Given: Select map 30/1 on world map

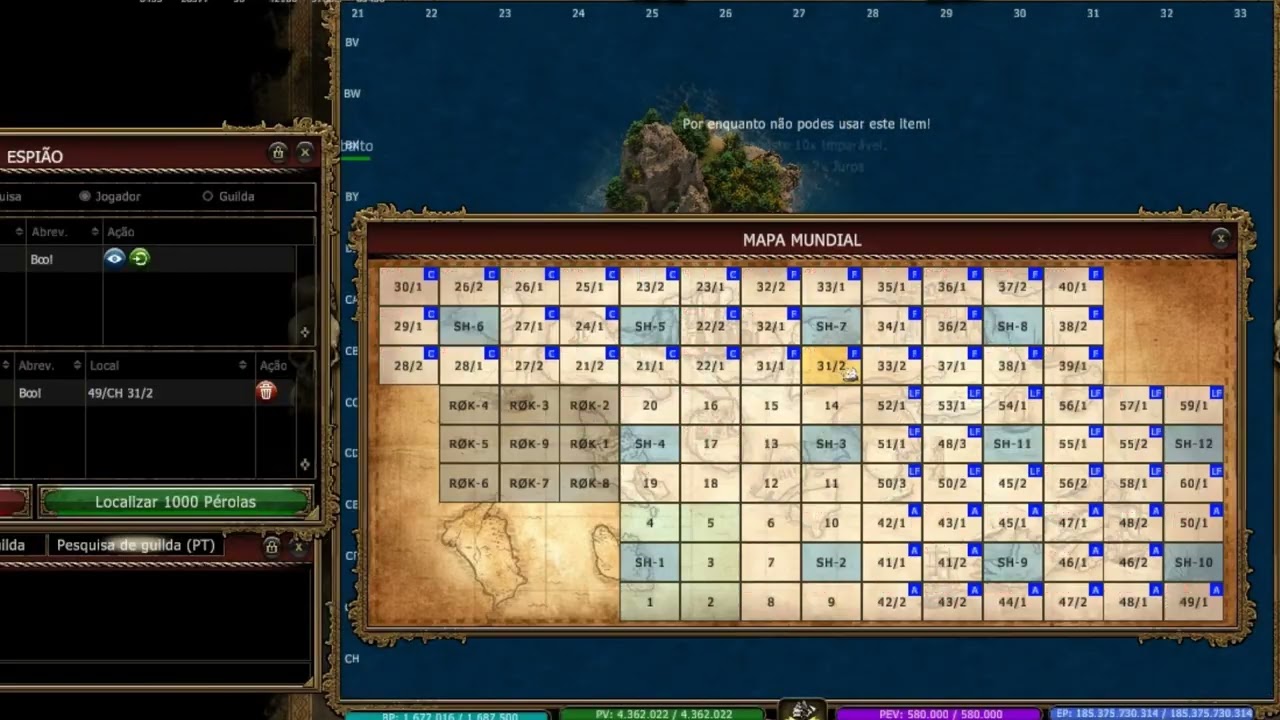Looking at the screenshot, I should click(x=408, y=286).
